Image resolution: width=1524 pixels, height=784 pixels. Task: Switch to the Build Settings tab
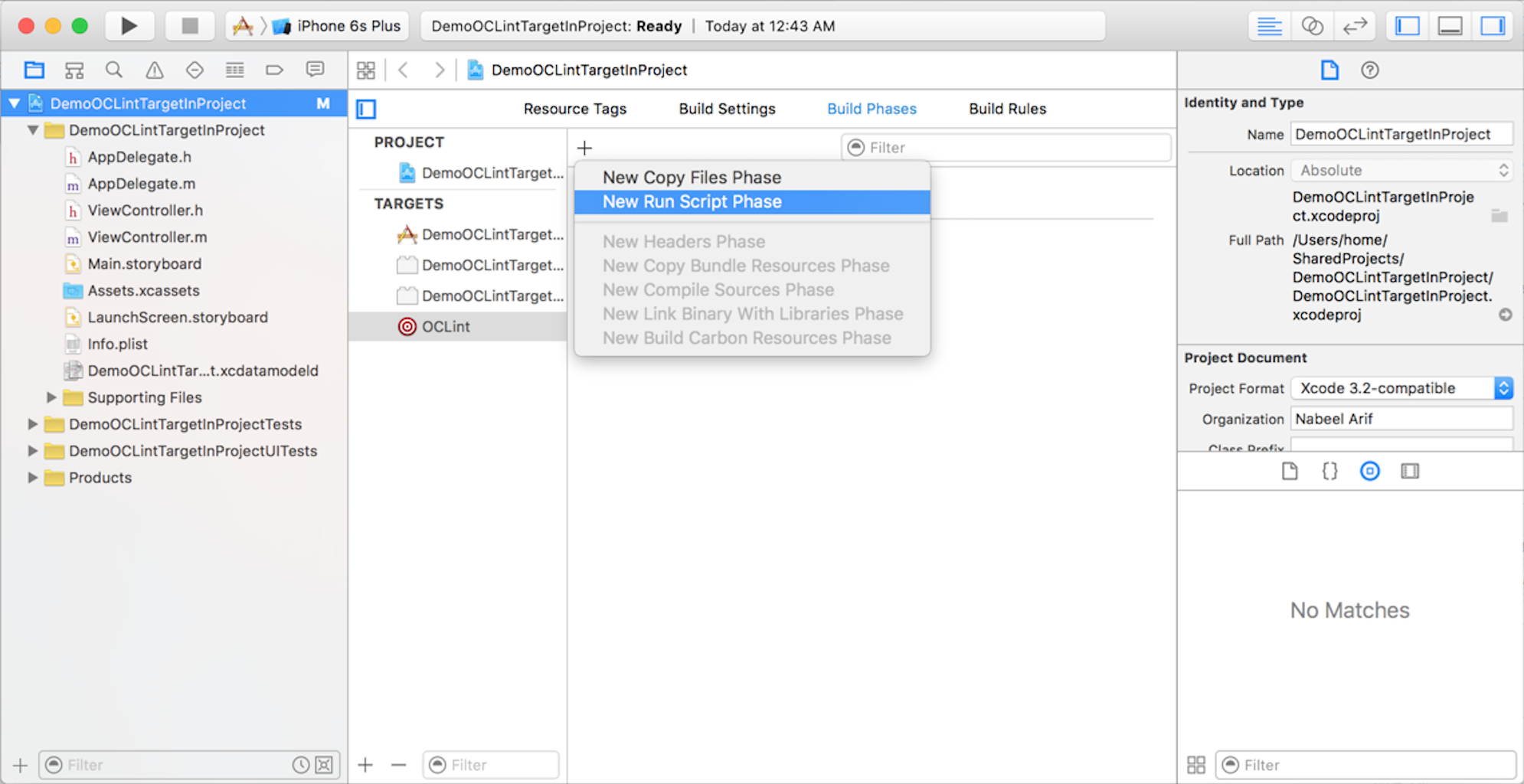[726, 108]
